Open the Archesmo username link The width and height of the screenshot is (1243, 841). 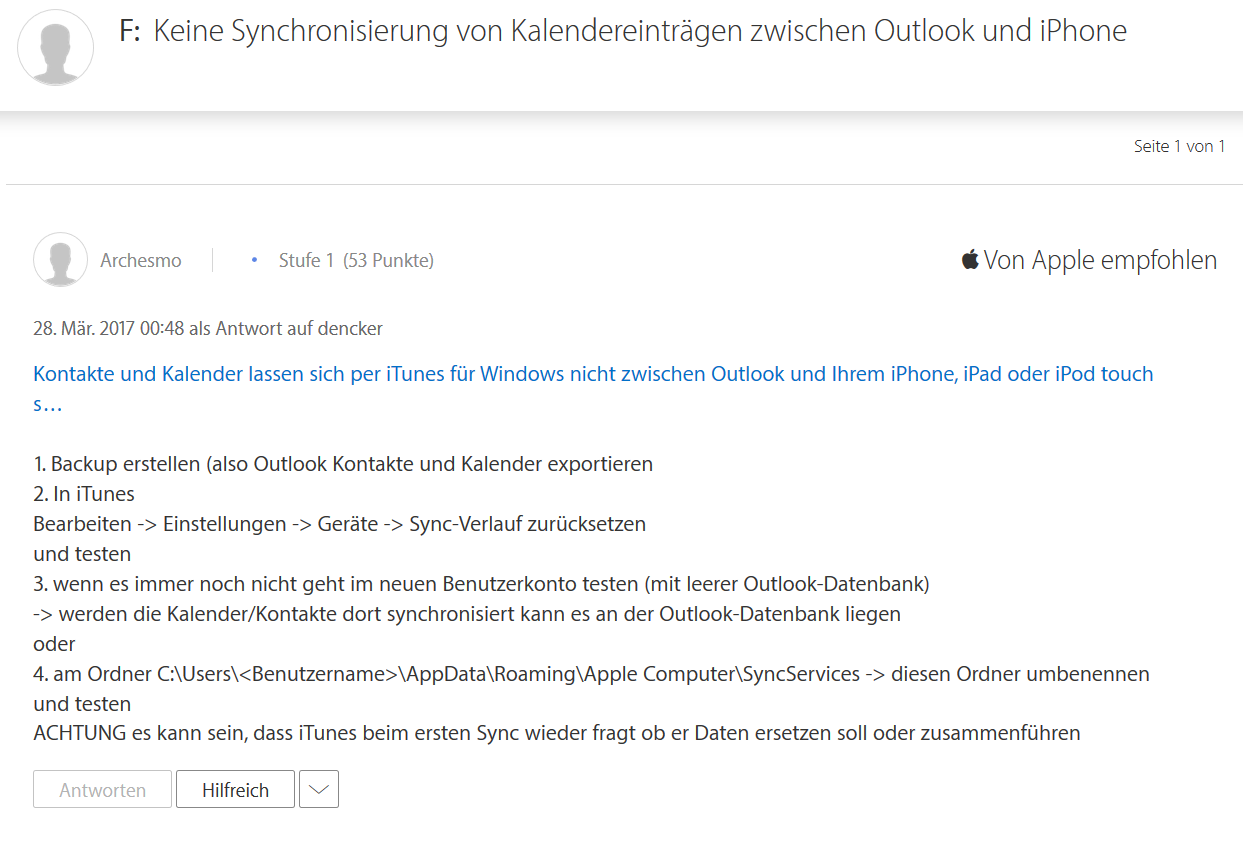(x=141, y=261)
